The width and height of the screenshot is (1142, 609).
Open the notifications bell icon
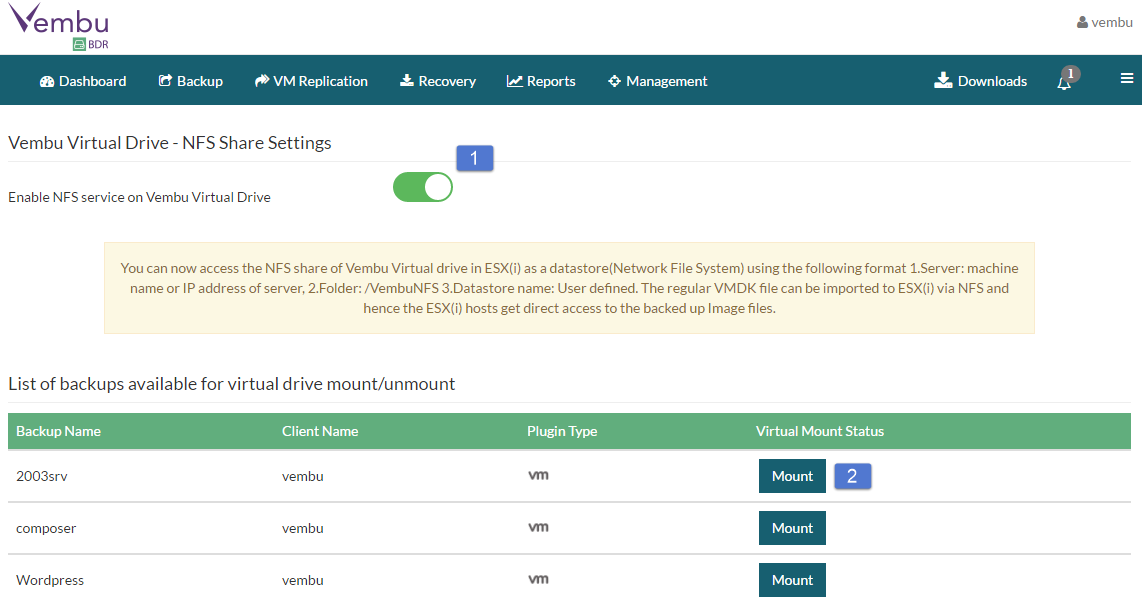point(1064,82)
